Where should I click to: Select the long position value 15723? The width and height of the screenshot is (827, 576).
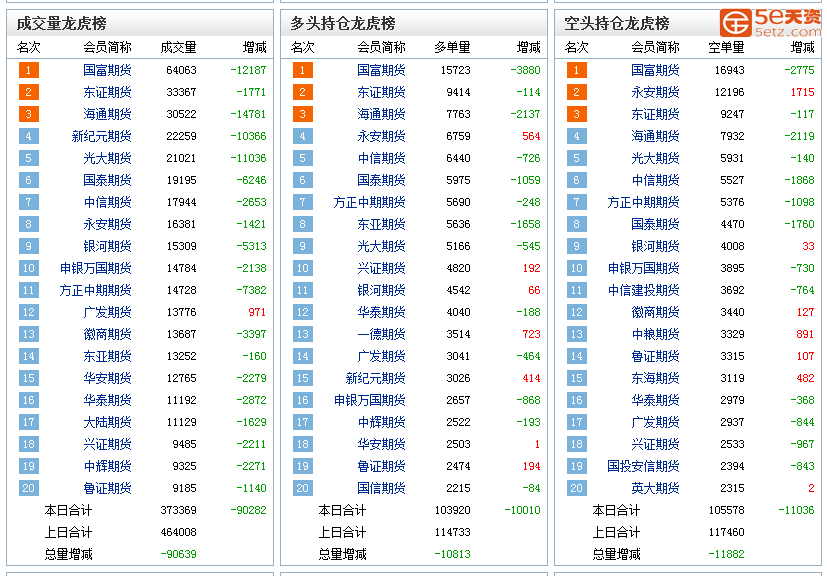click(456, 70)
